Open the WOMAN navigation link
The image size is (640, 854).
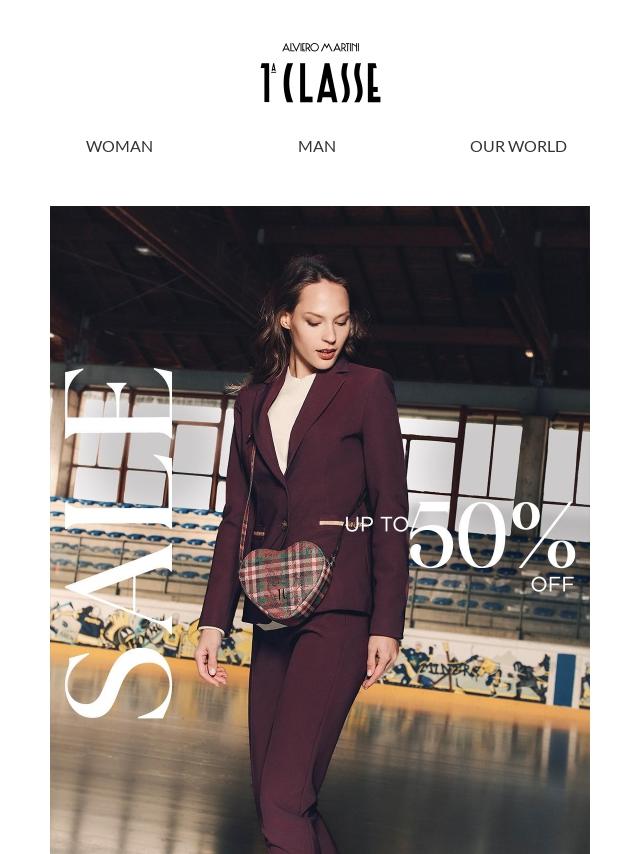point(119,147)
